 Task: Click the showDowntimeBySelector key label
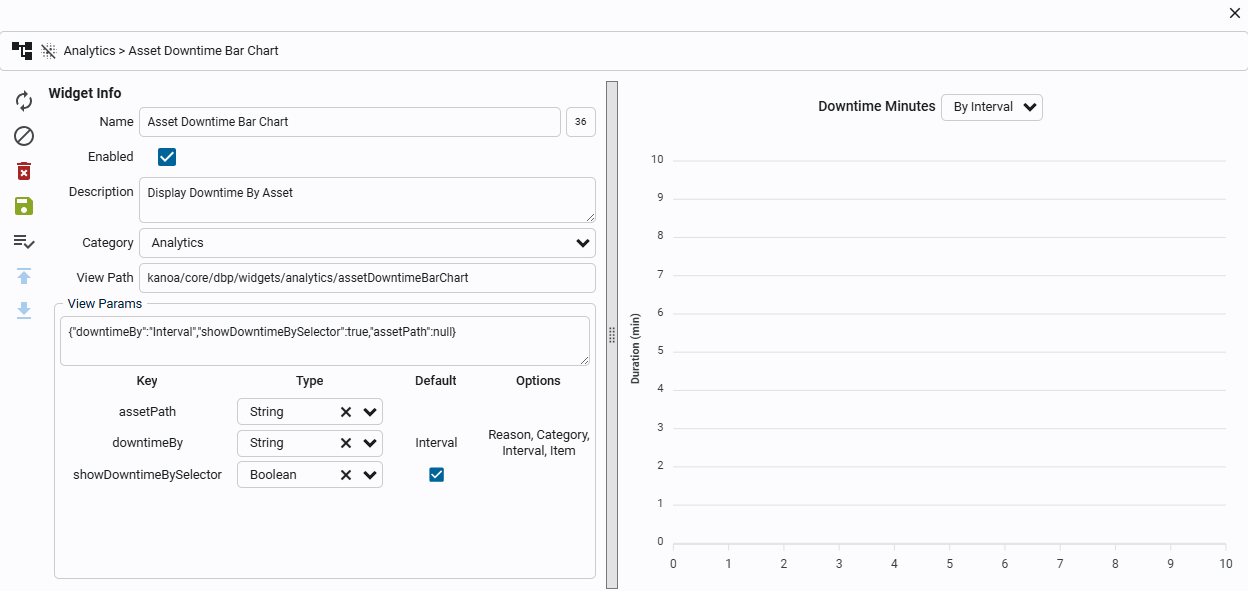(x=147, y=475)
